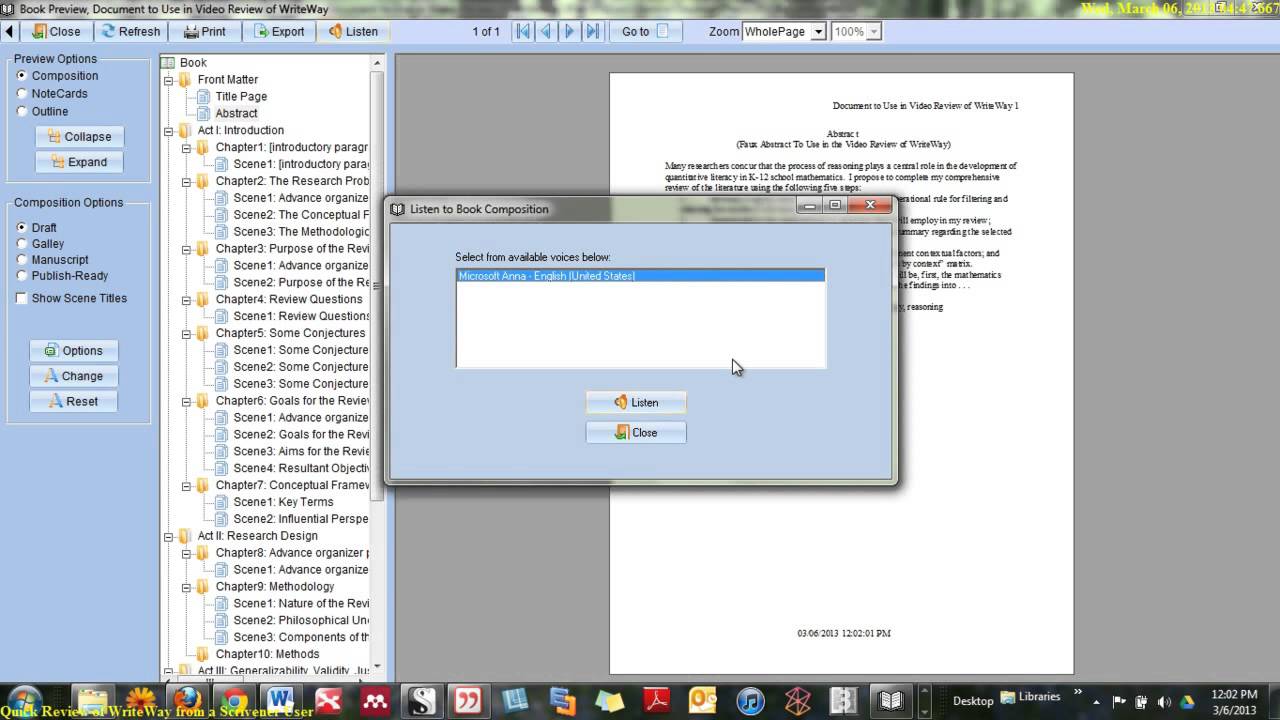
Task: Refresh the book preview
Action: pyautogui.click(x=130, y=31)
